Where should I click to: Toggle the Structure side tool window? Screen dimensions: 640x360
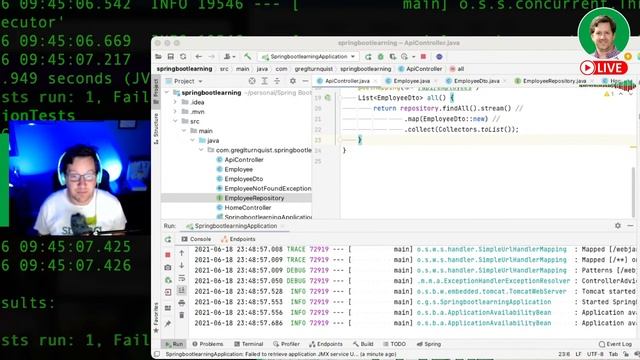pyautogui.click(x=156, y=128)
